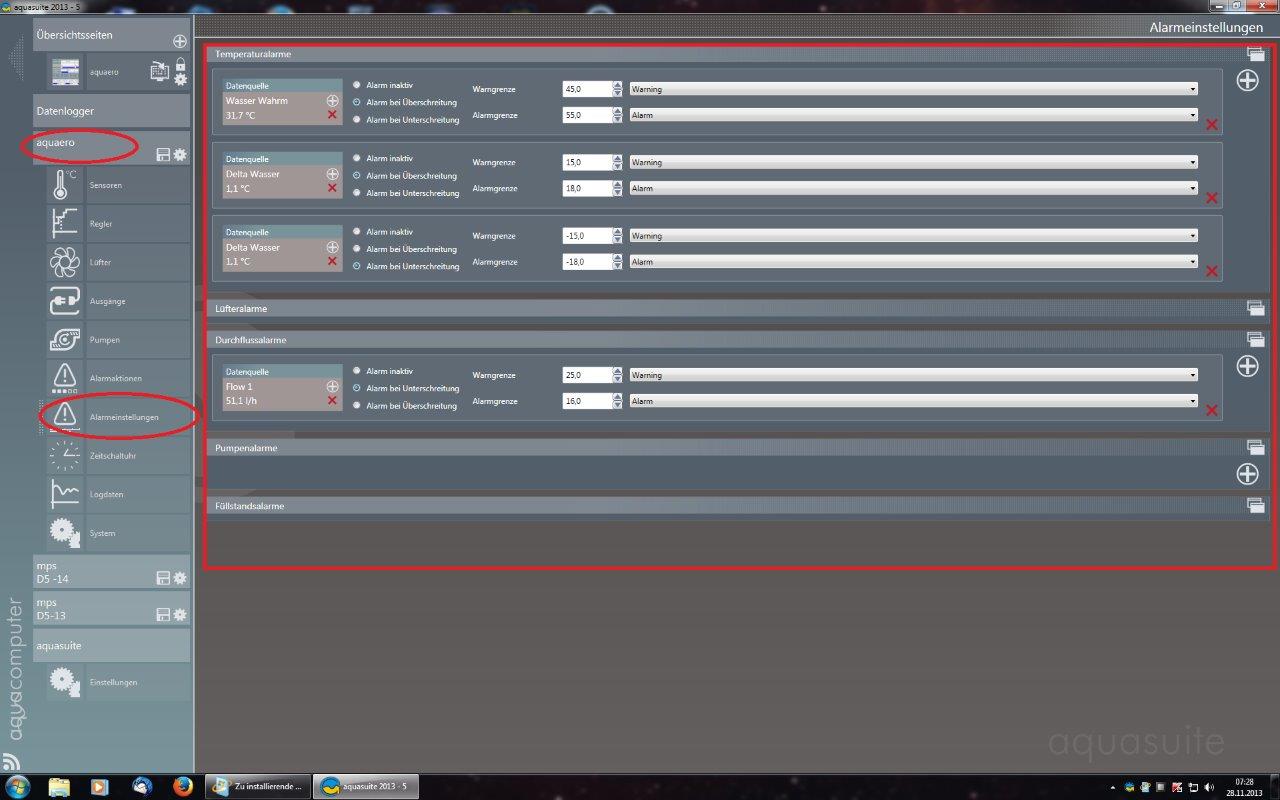Save the mps D5 -14 device settings

pos(163,578)
